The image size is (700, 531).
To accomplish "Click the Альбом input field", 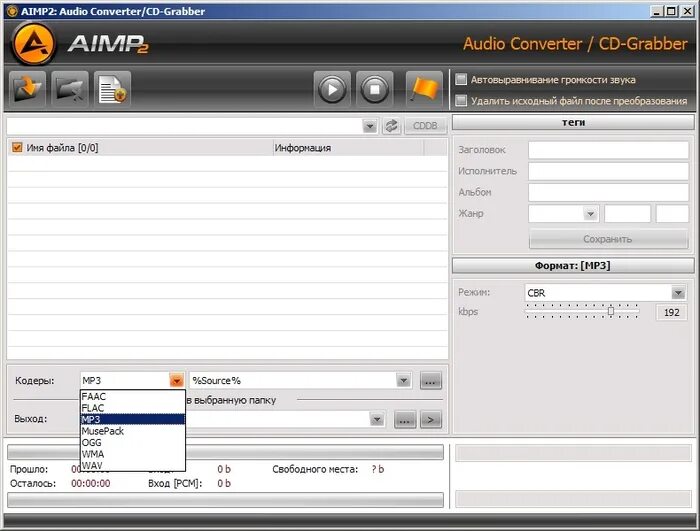I will coord(608,192).
